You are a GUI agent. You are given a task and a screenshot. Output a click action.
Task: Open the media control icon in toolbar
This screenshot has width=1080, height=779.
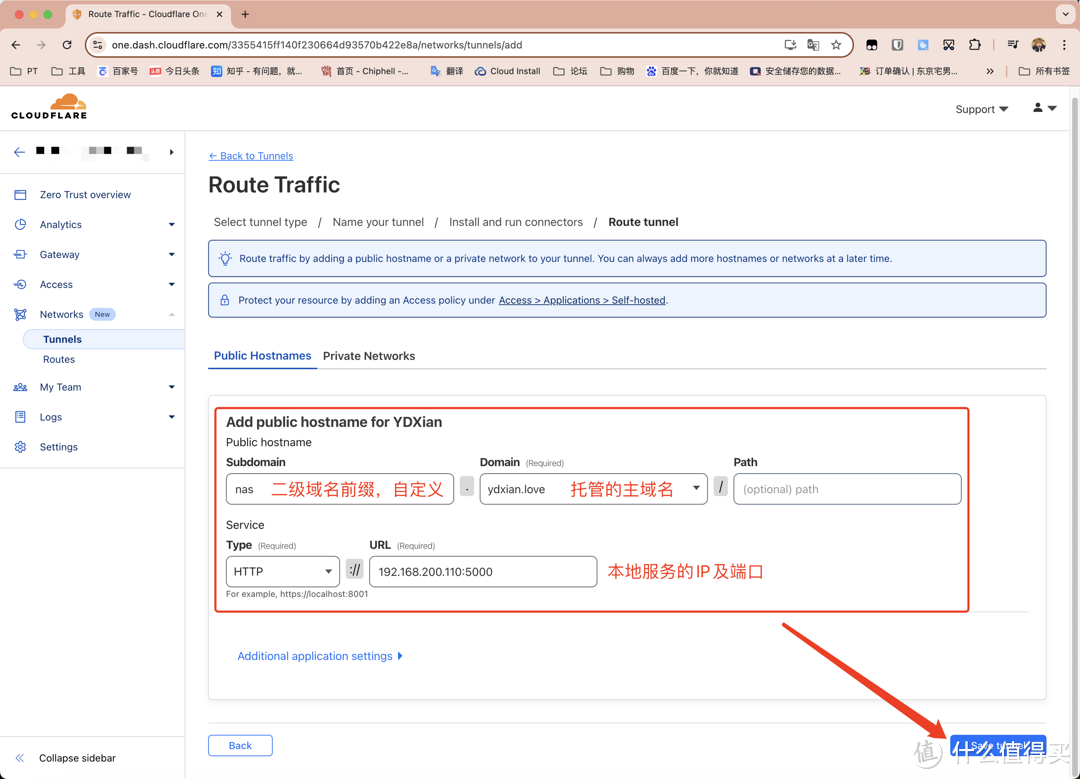[x=1012, y=45]
